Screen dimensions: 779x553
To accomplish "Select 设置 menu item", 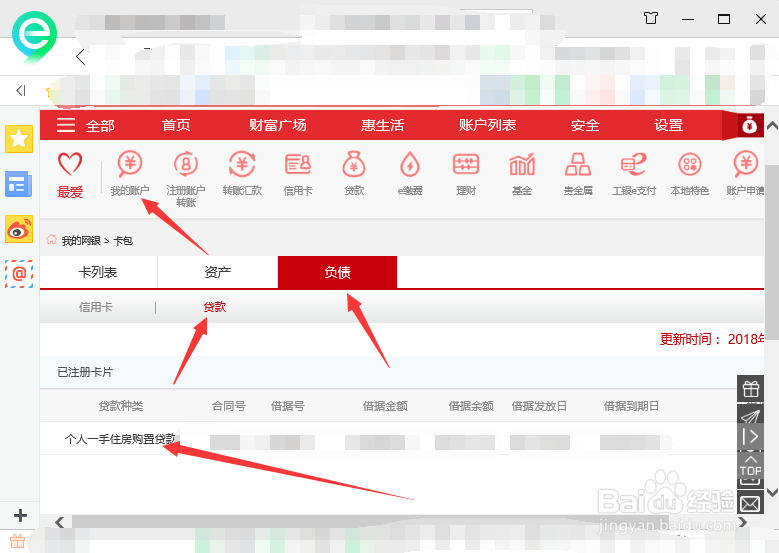I will (x=669, y=125).
